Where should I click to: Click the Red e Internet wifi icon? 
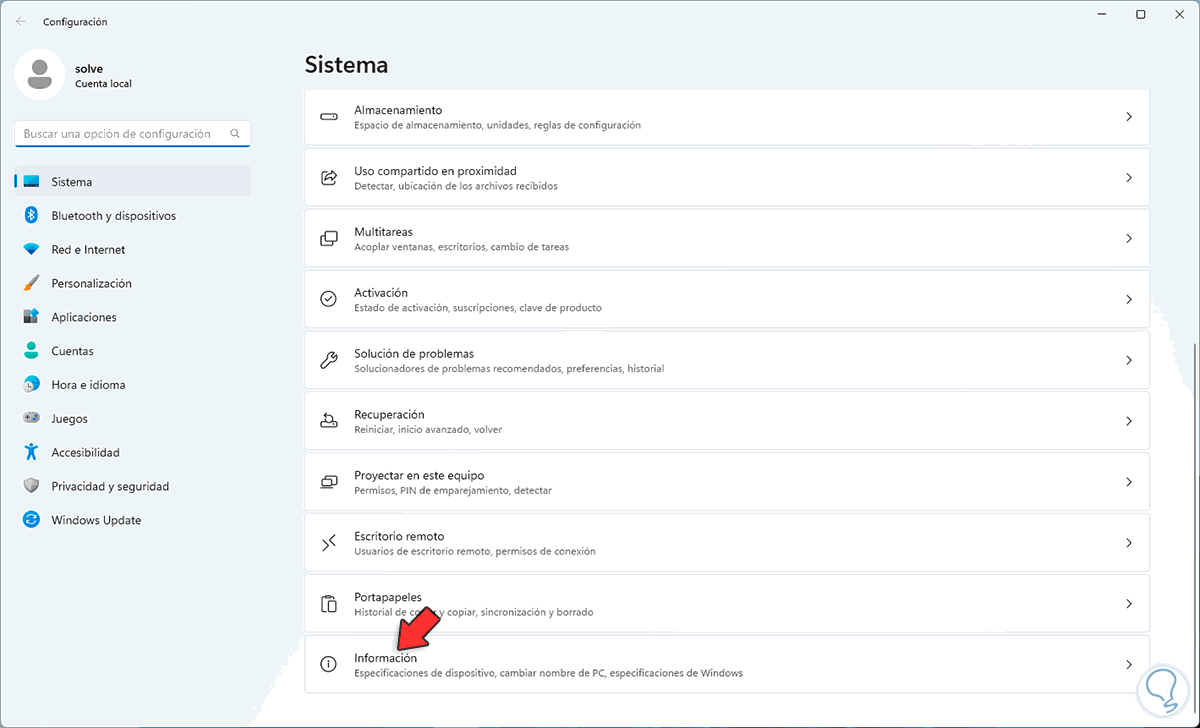[x=31, y=250]
